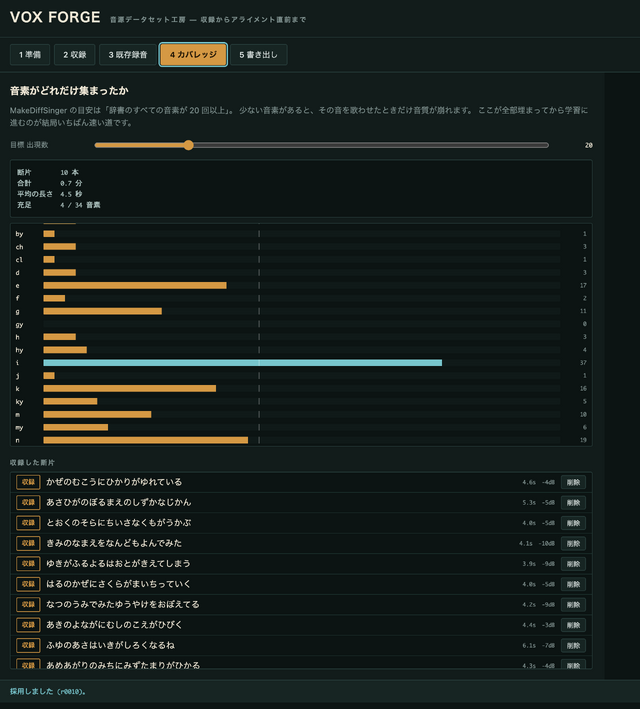
Task: Remove the とおくのそらにちいさなくもがうかぶ clip
Action: pos(573,523)
